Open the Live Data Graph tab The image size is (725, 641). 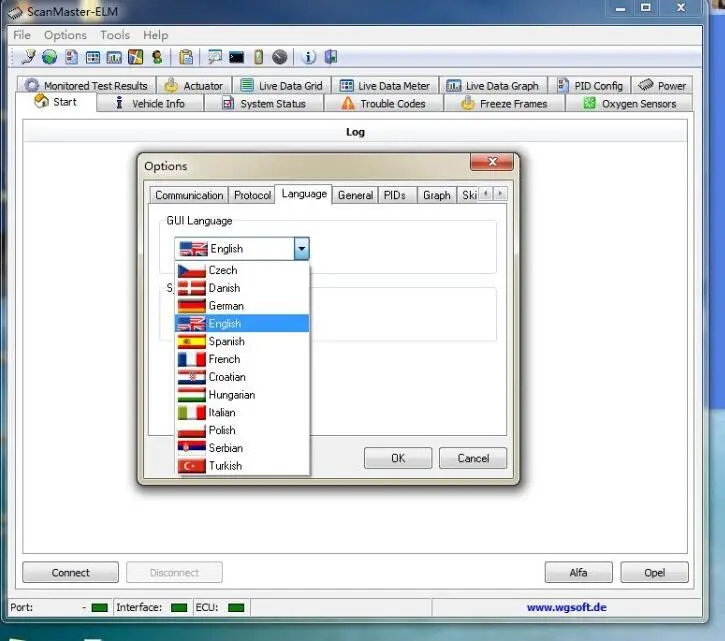[x=493, y=86]
